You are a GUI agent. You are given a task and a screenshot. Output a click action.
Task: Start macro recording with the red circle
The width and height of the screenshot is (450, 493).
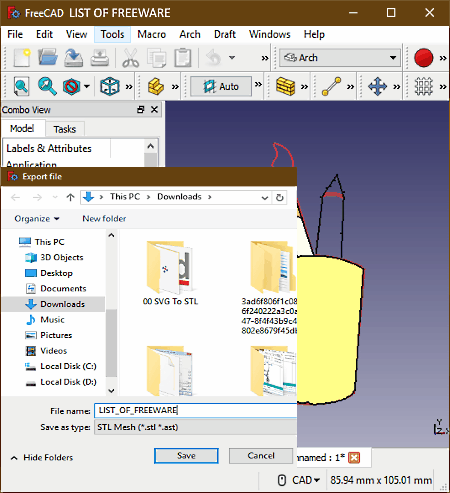click(423, 58)
